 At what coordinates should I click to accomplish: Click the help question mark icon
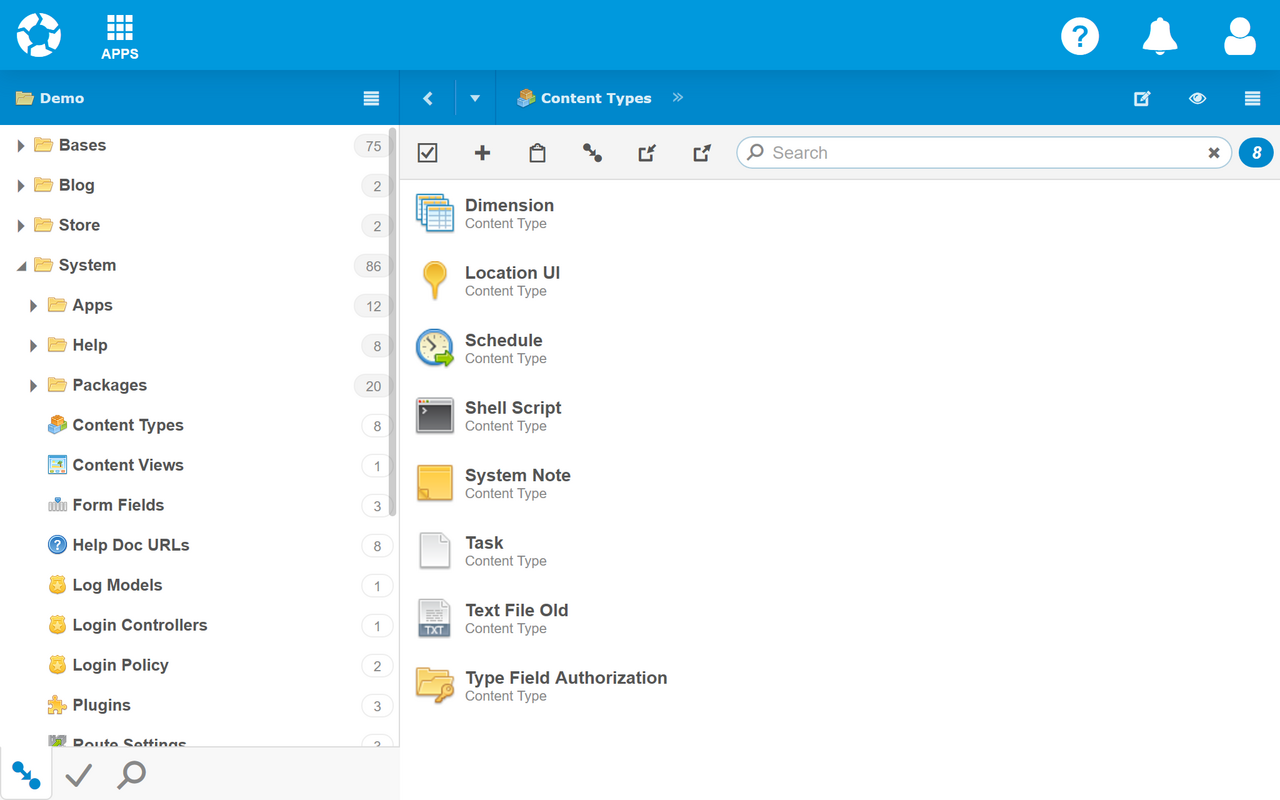tap(1079, 36)
